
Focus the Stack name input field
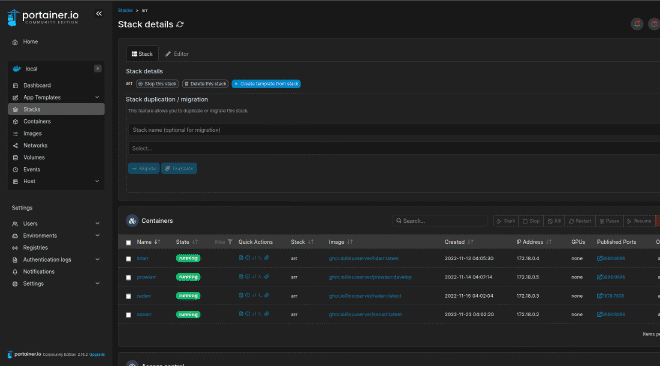point(394,130)
